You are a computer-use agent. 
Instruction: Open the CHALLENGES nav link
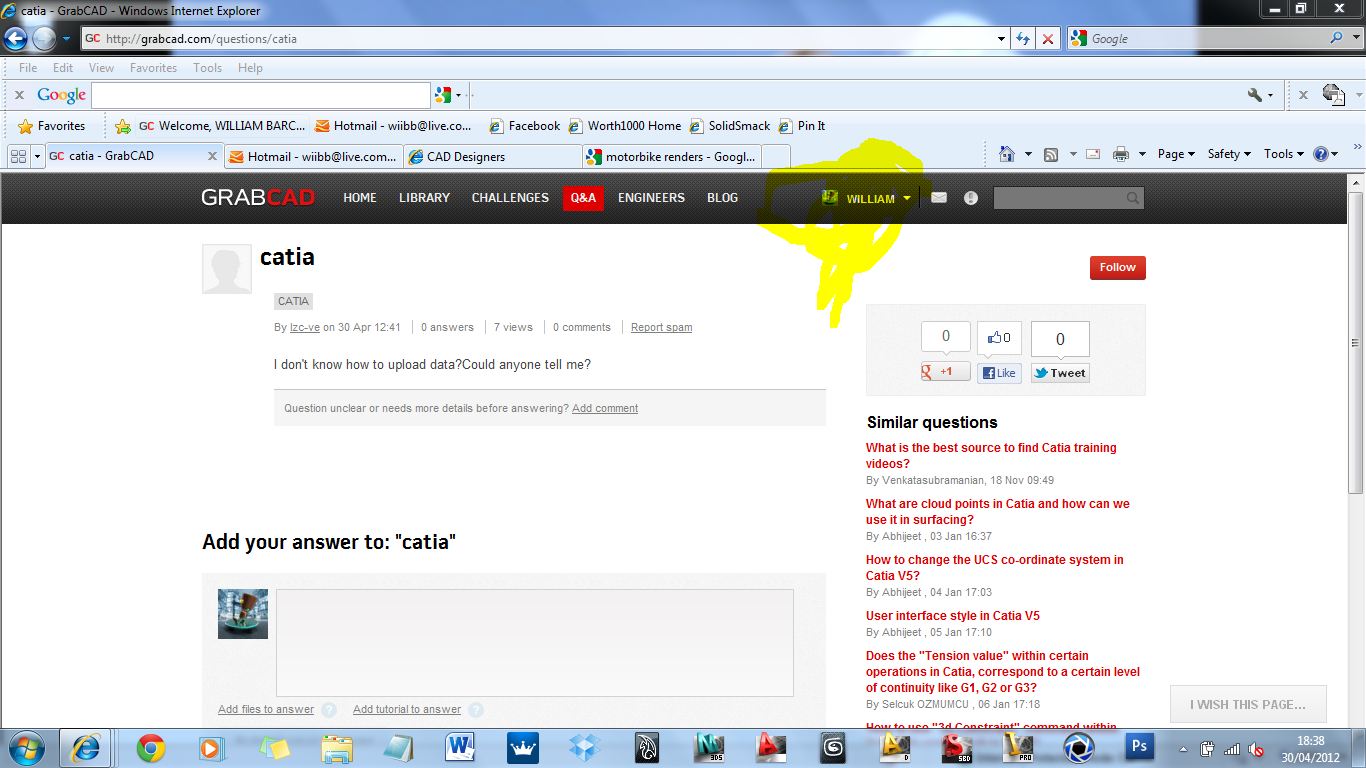click(x=510, y=198)
